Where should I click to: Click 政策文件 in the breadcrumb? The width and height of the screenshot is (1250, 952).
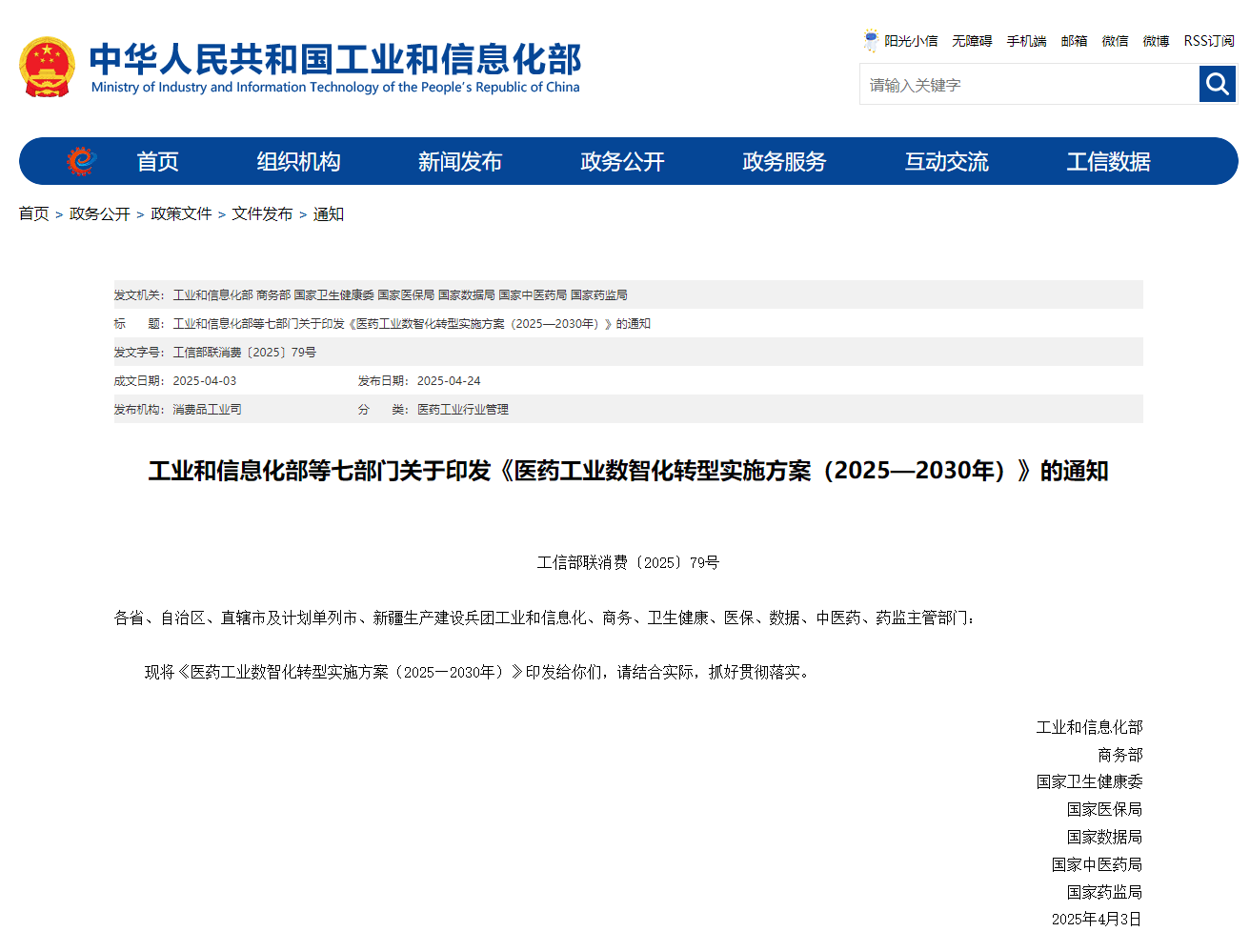(x=181, y=213)
